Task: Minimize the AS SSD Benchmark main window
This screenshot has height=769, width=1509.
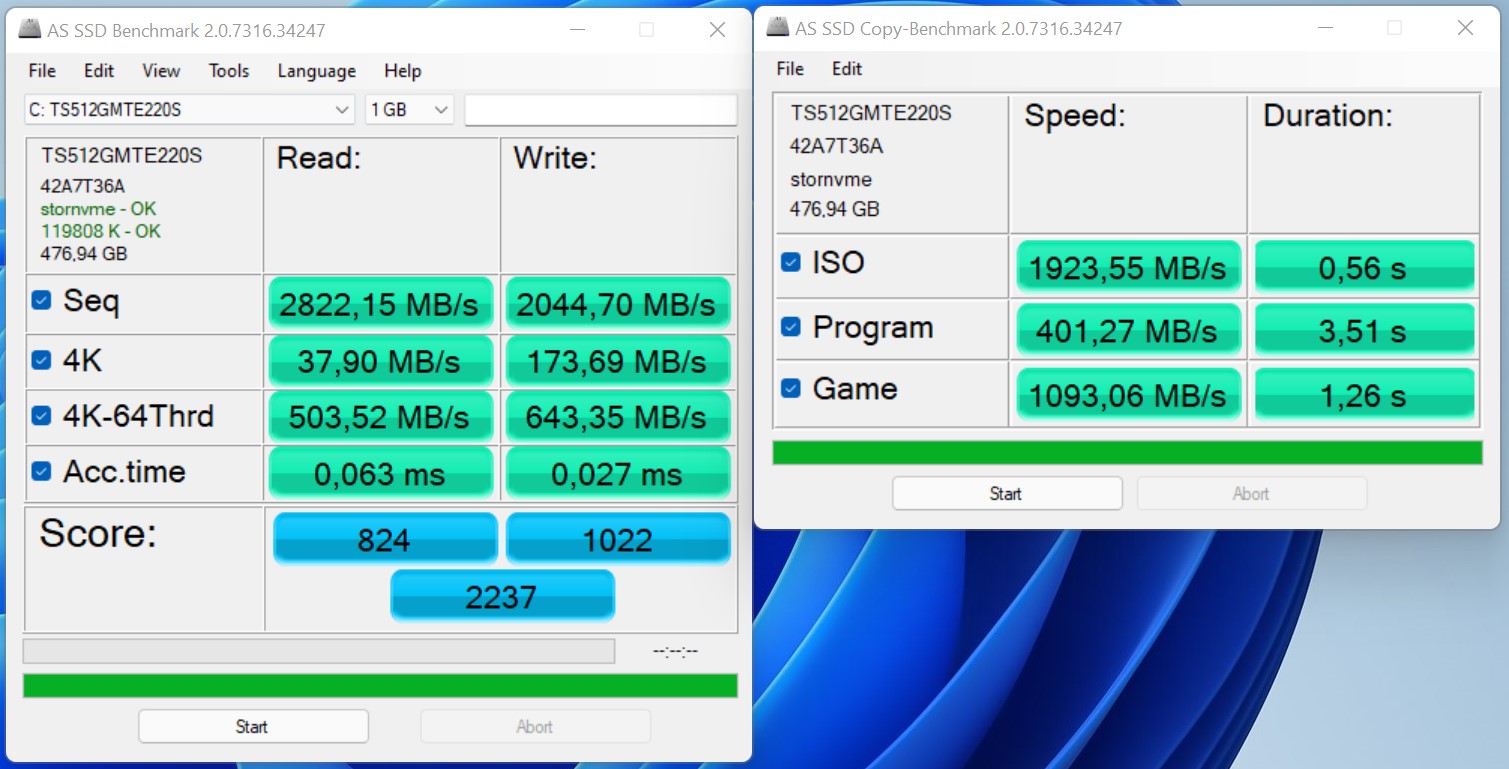Action: (x=577, y=30)
